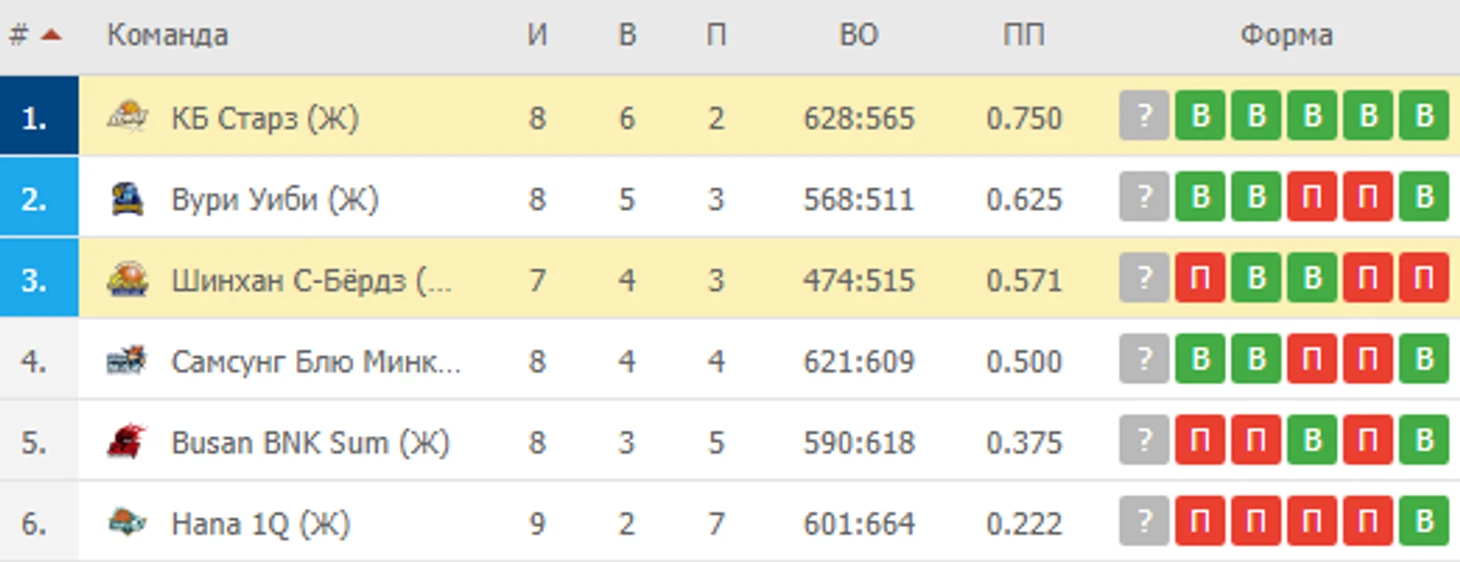Image resolution: width=1460 pixels, height=562 pixels.
Task: Sort table by the # column arrow
Action: point(51,36)
